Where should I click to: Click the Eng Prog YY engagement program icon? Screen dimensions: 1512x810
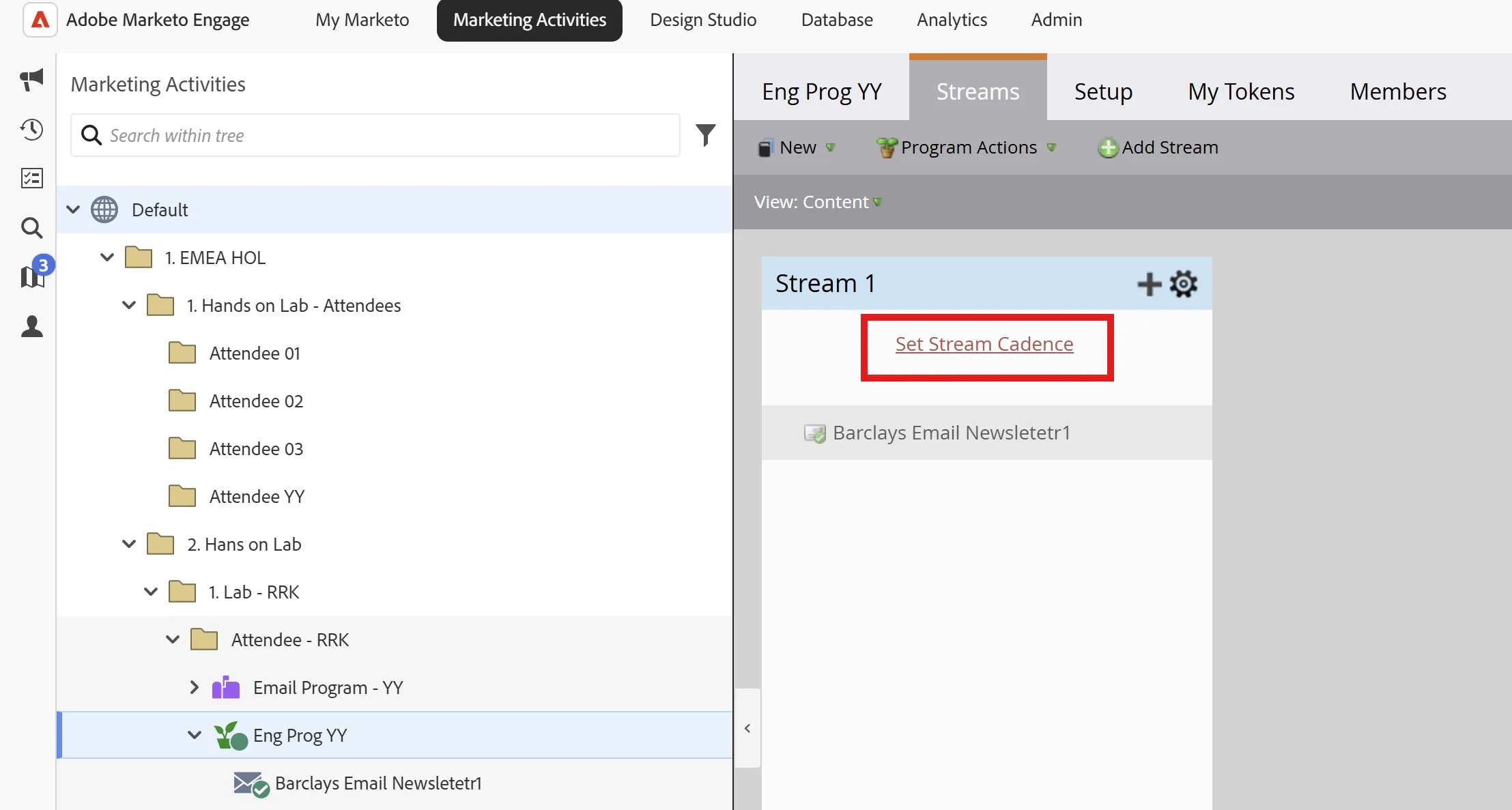point(231,736)
